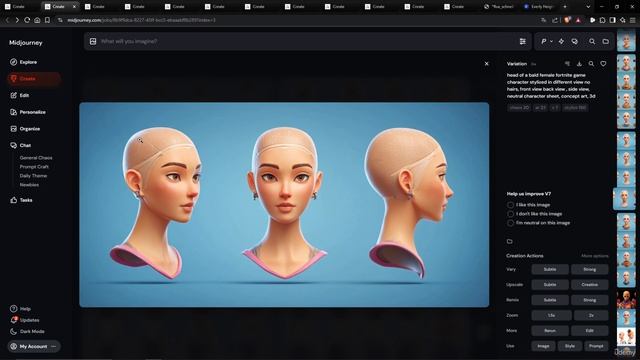The width and height of the screenshot is (640, 360).
Task: Click the browser back arrow
Action: click(7, 20)
